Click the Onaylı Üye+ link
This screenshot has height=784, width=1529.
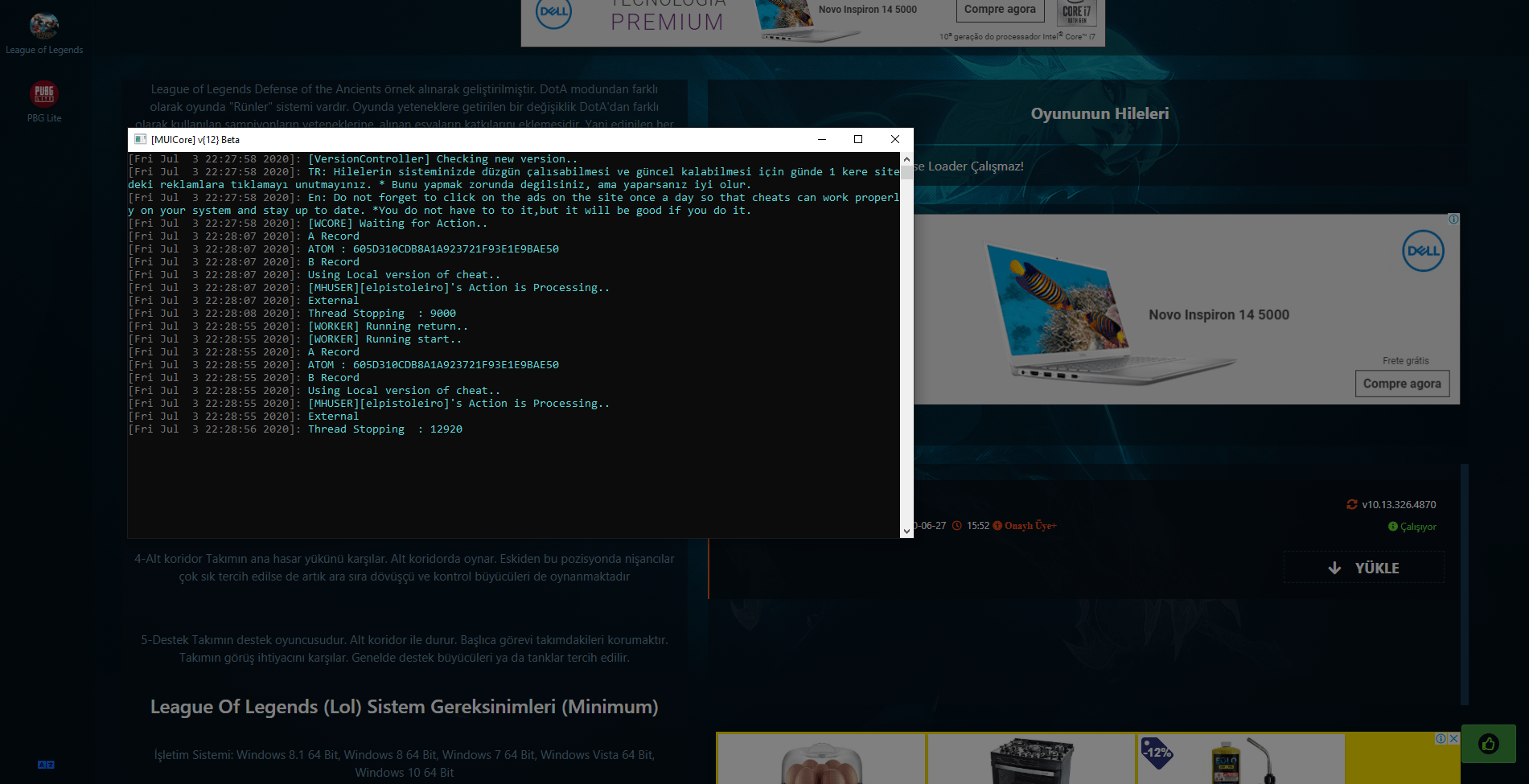tap(1030, 526)
